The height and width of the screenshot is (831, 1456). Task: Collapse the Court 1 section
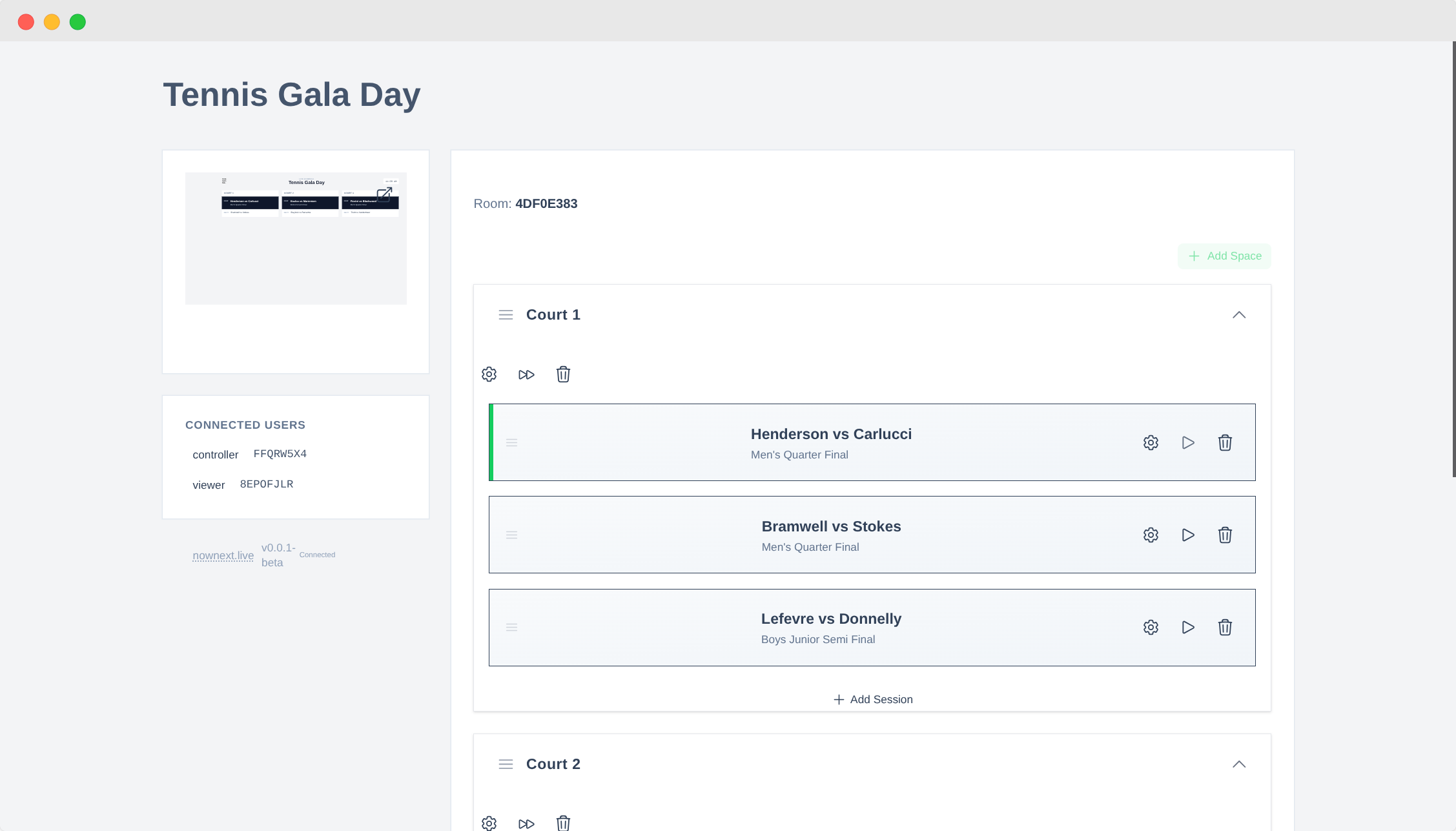tap(1239, 314)
